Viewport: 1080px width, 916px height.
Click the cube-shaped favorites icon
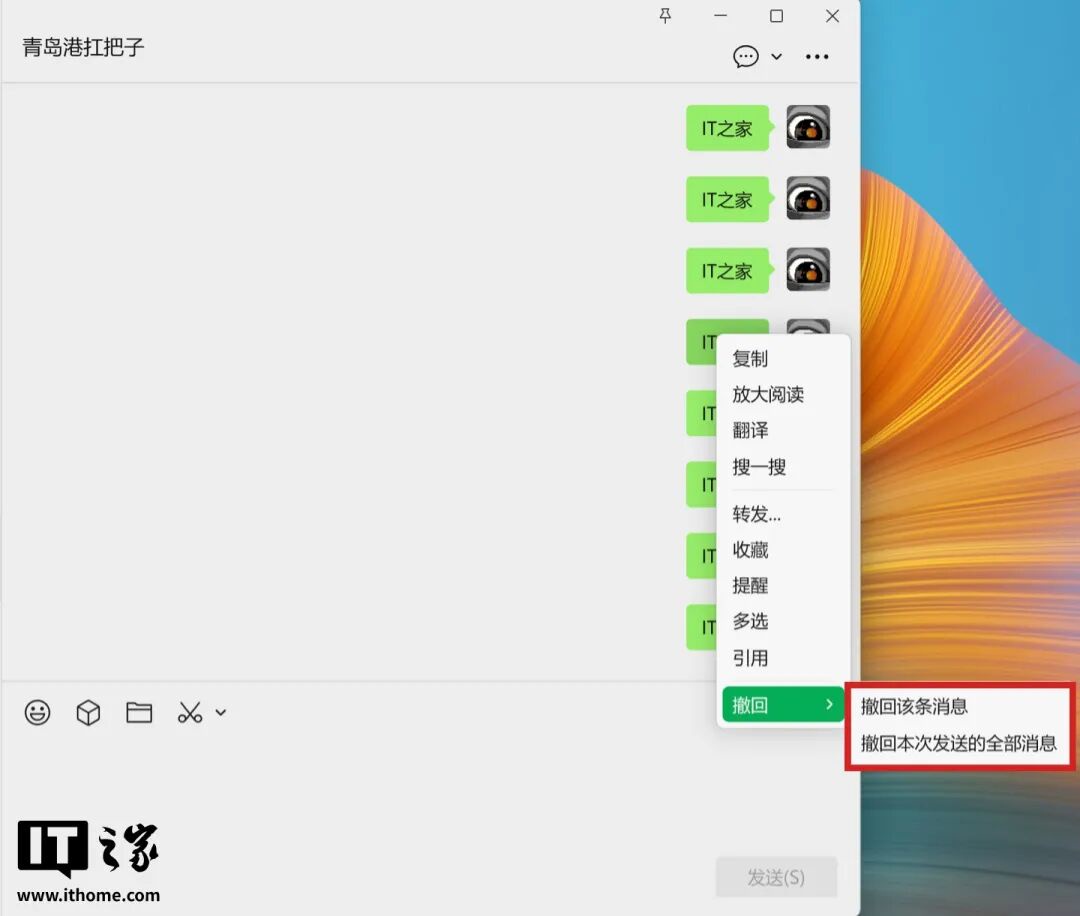pos(89,713)
